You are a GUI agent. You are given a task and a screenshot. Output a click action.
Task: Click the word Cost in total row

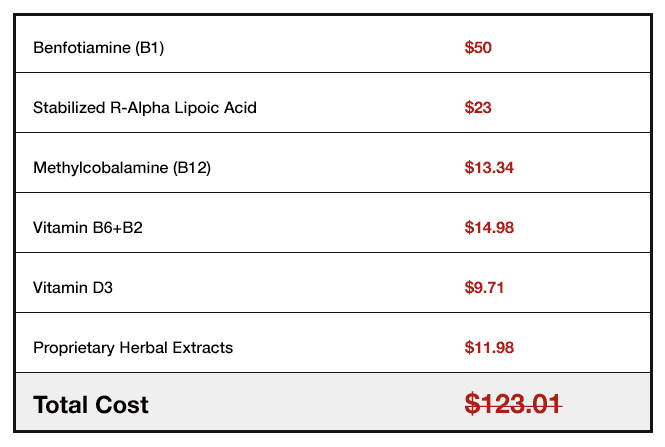[122, 405]
